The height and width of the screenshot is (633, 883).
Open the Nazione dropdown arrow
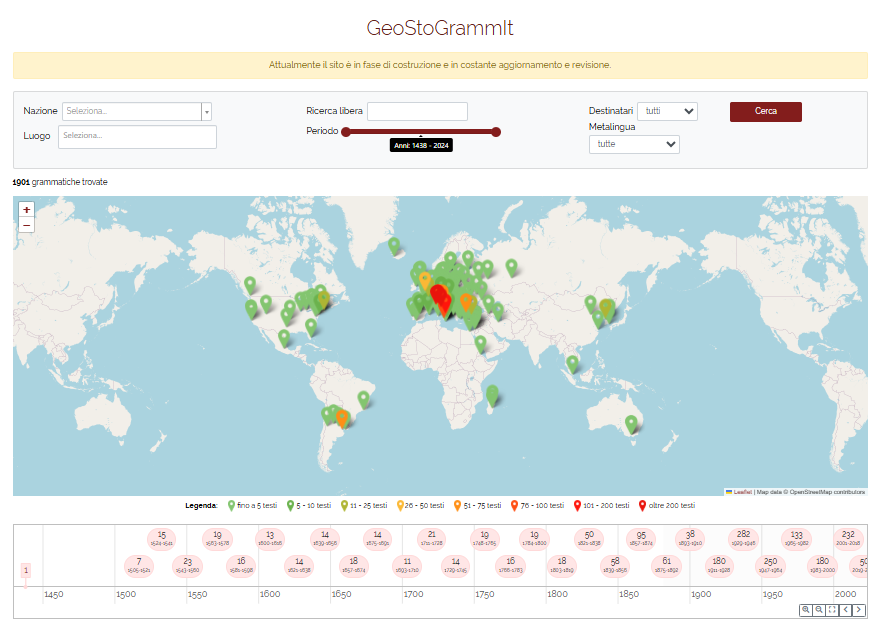(207, 112)
